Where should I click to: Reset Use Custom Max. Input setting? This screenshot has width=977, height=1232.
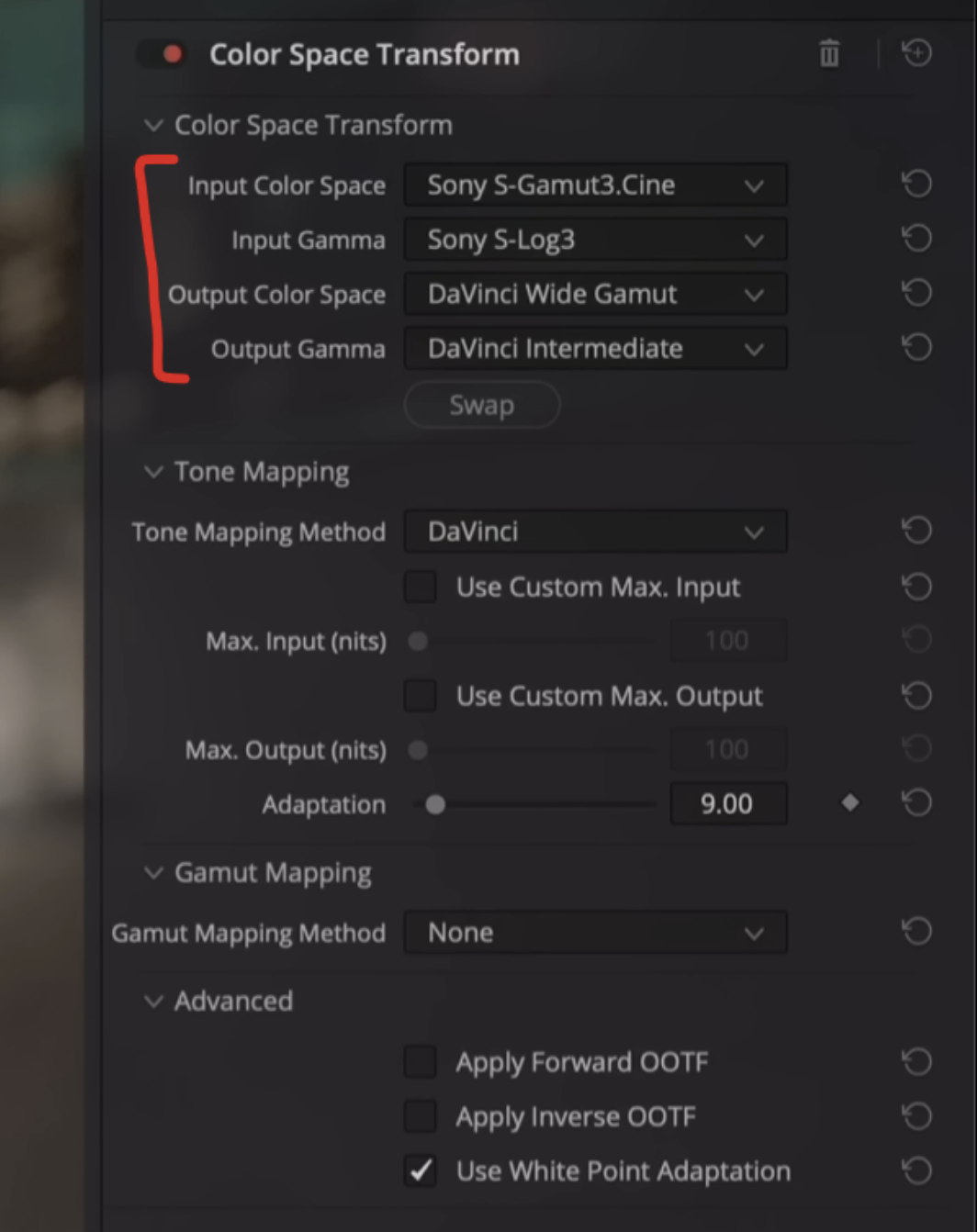[x=916, y=587]
